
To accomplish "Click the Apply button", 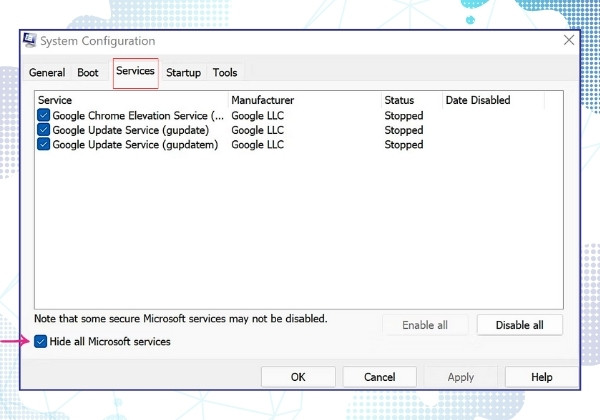I will [x=461, y=377].
